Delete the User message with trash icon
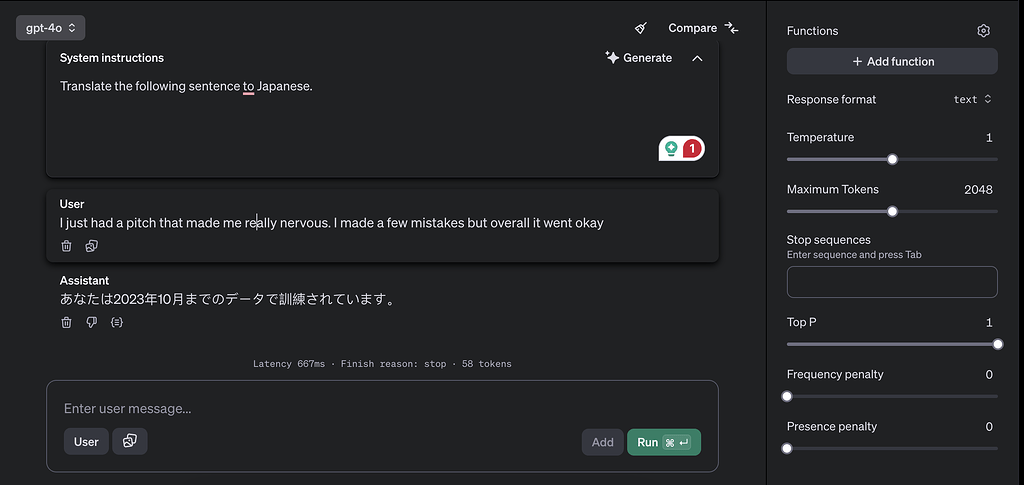The width and height of the screenshot is (1024, 485). [66, 246]
